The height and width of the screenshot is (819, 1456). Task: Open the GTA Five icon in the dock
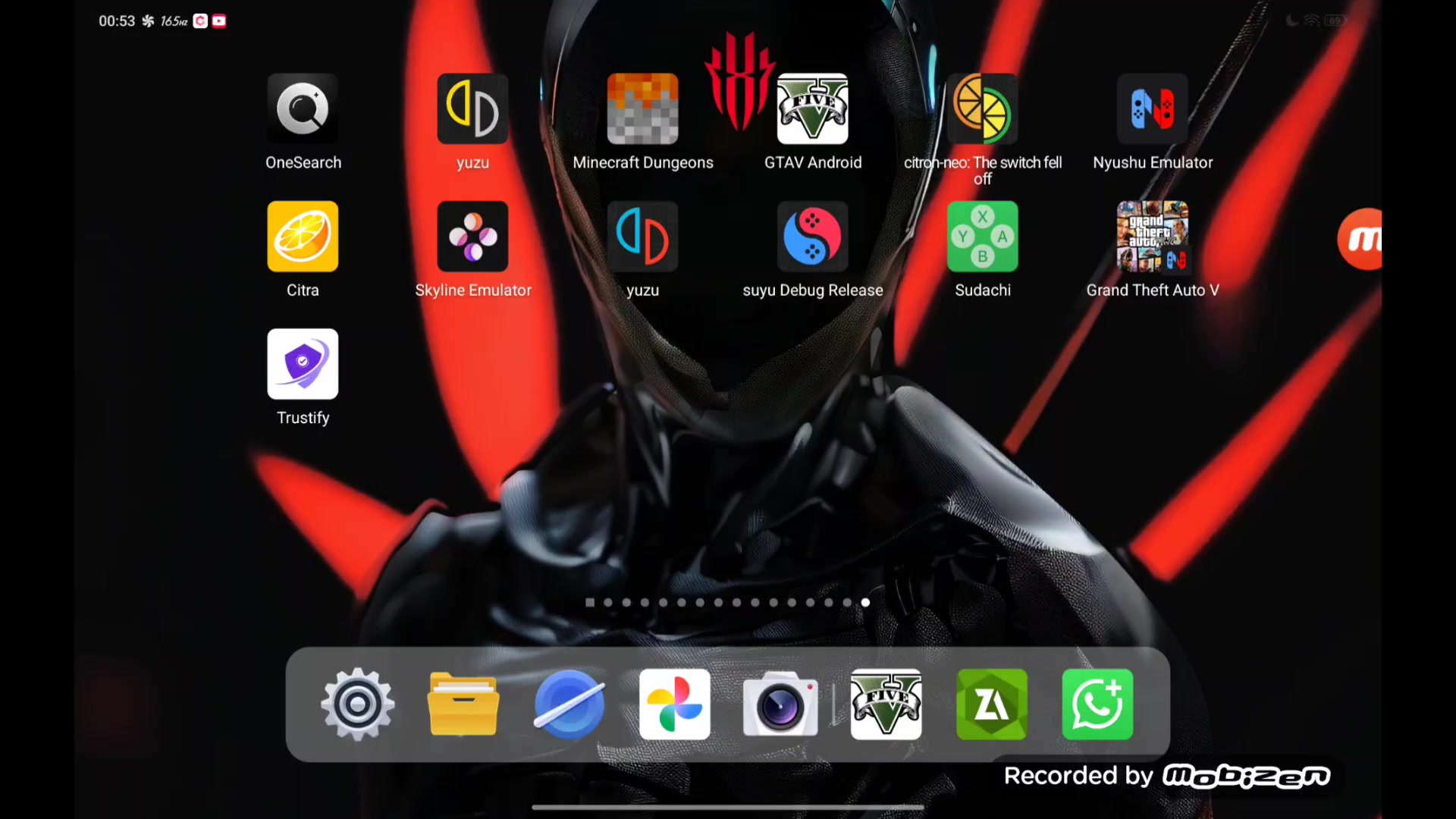(x=886, y=704)
